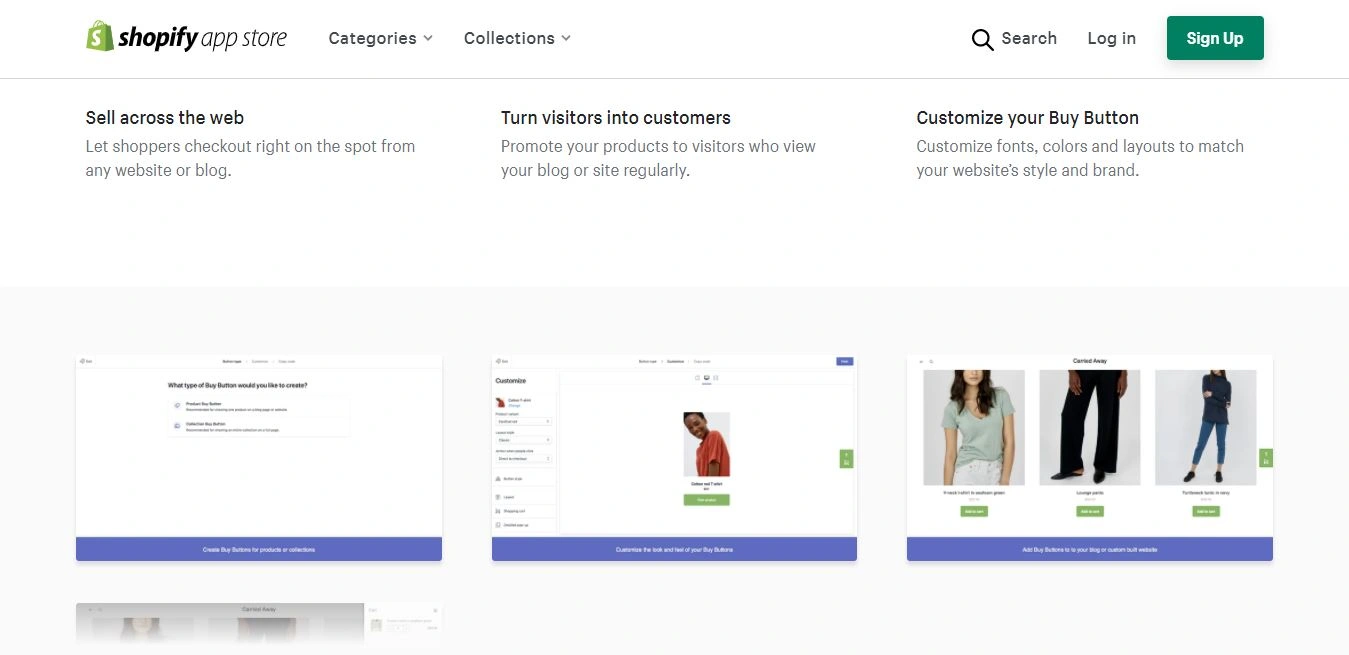The height and width of the screenshot is (655, 1349).
Task: Click the Shopify bag logo icon
Action: click(x=100, y=37)
